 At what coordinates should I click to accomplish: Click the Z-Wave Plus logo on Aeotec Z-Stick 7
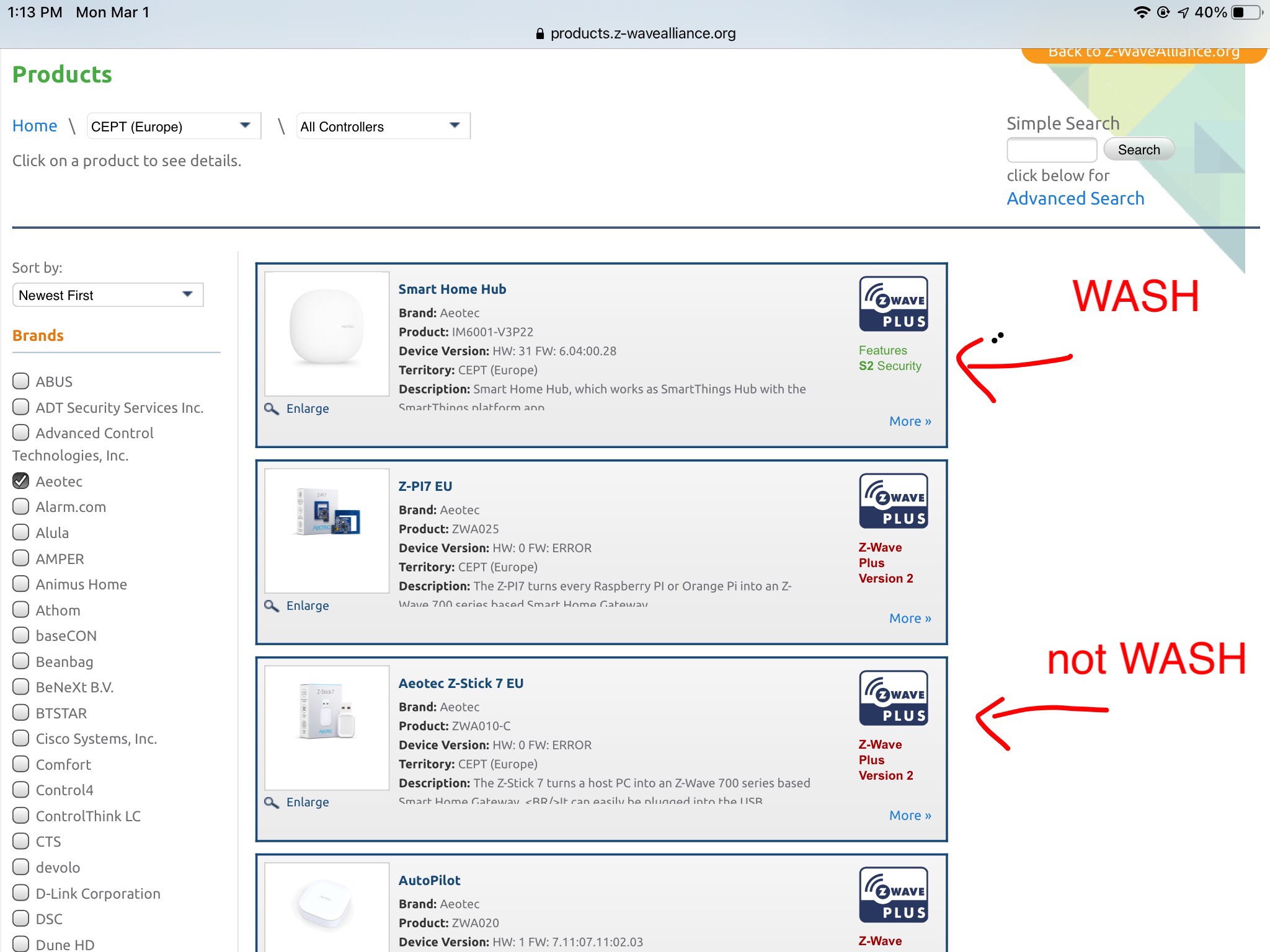pos(893,698)
